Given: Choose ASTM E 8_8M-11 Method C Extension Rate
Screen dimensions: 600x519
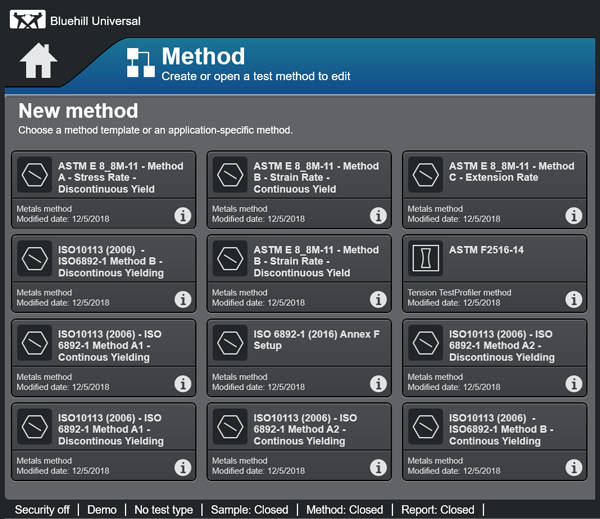Looking at the screenshot, I should pyautogui.click(x=512, y=172).
